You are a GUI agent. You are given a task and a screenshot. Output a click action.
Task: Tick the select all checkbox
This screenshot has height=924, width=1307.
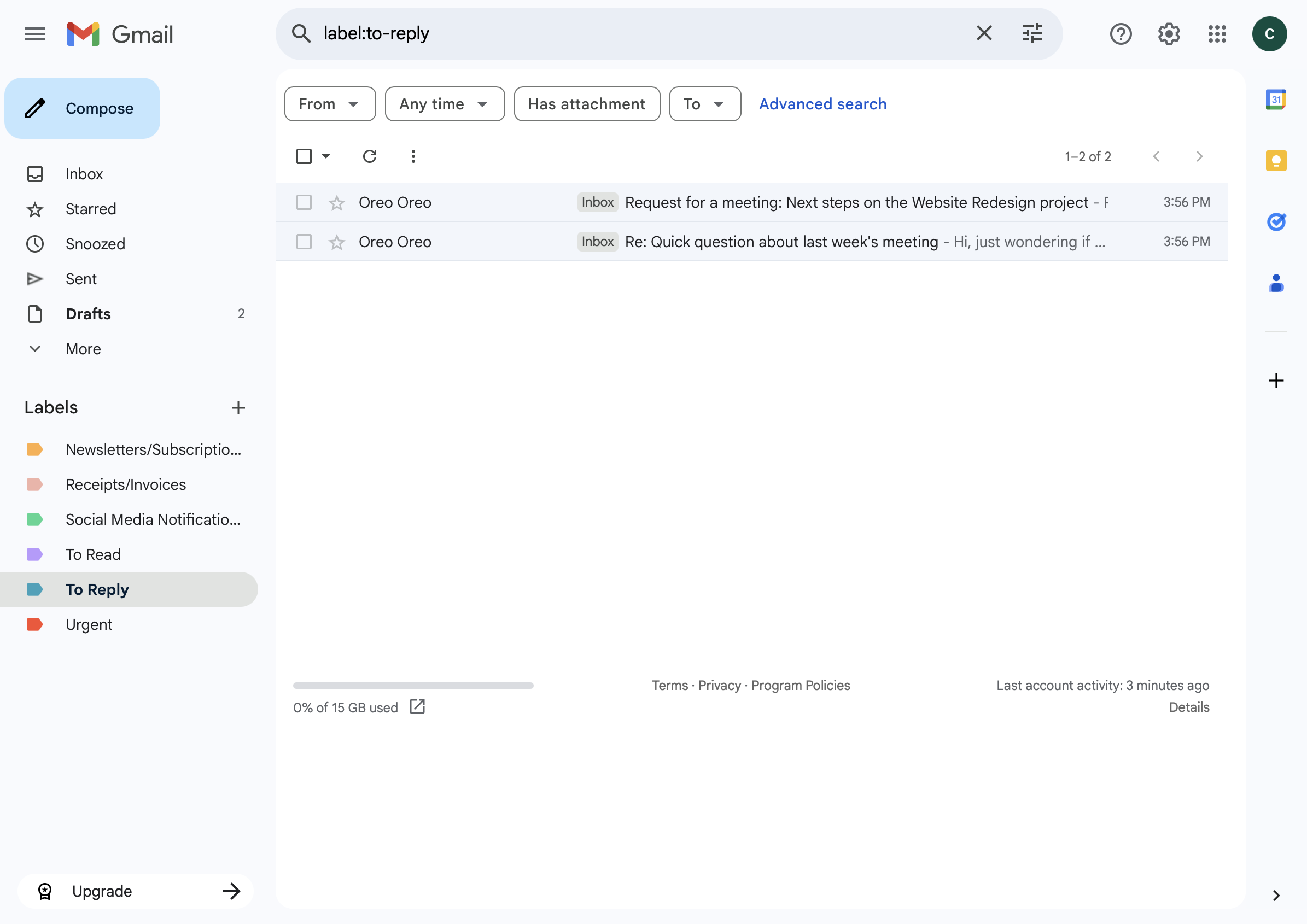(304, 156)
